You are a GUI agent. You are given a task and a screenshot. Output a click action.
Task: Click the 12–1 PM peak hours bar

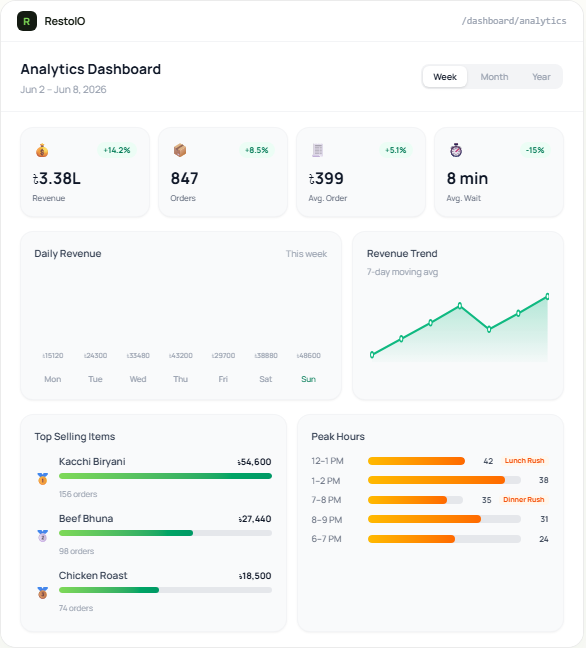pyautogui.click(x=416, y=461)
